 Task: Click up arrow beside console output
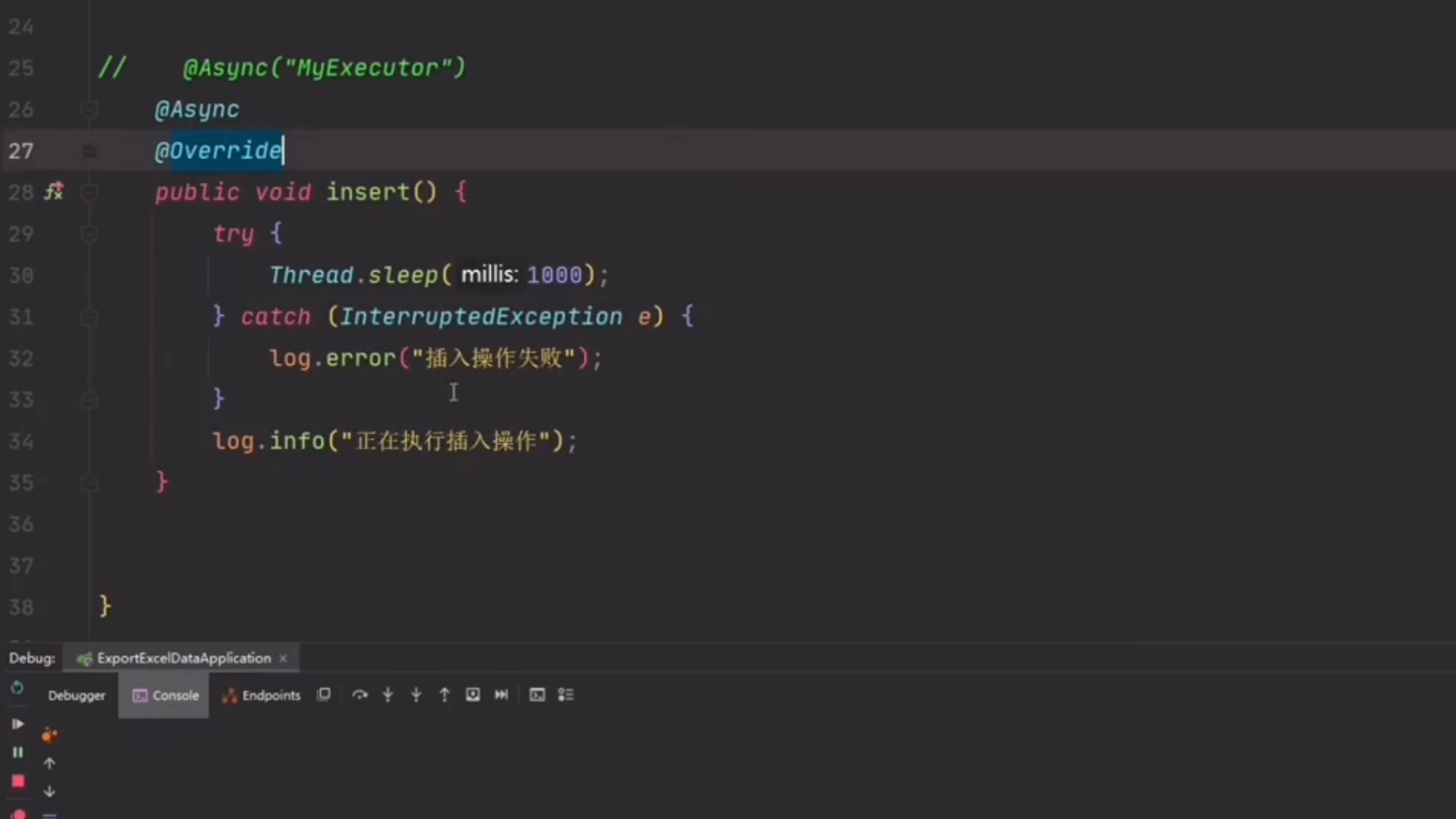(49, 764)
